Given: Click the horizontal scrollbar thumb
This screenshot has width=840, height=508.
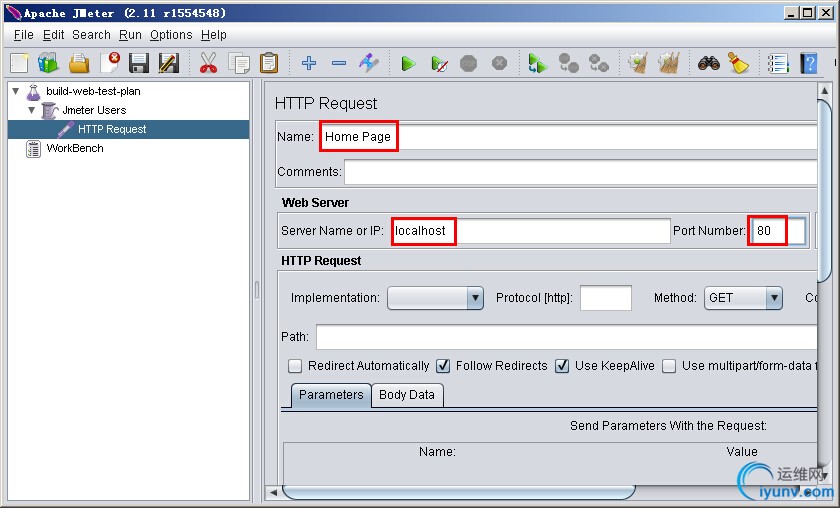Looking at the screenshot, I should (x=459, y=492).
